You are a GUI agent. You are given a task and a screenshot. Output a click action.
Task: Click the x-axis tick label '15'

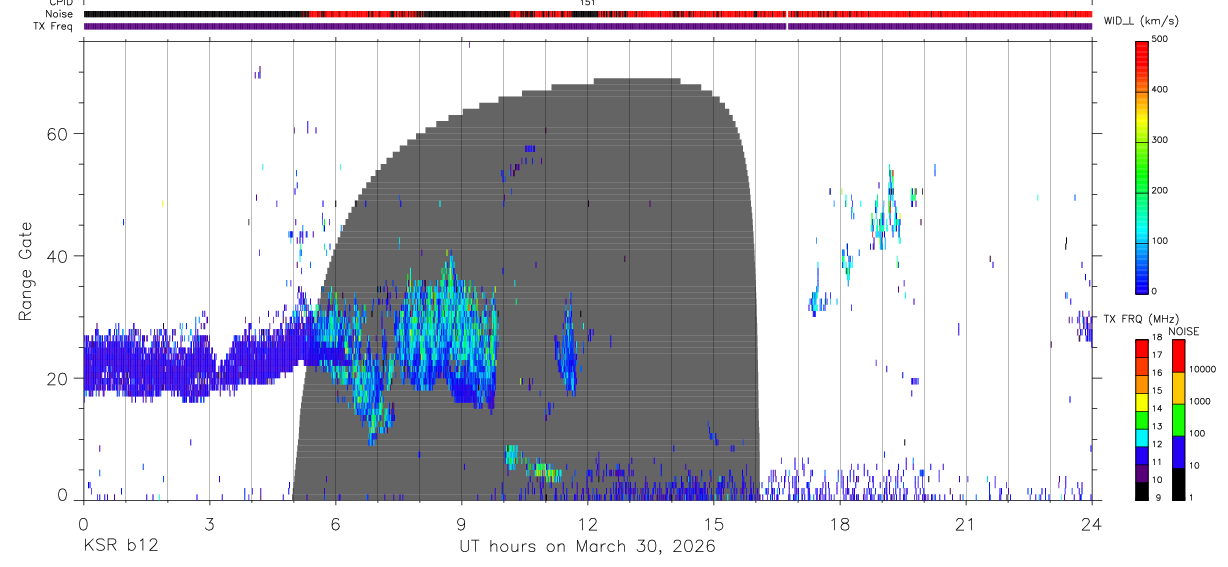click(x=714, y=523)
